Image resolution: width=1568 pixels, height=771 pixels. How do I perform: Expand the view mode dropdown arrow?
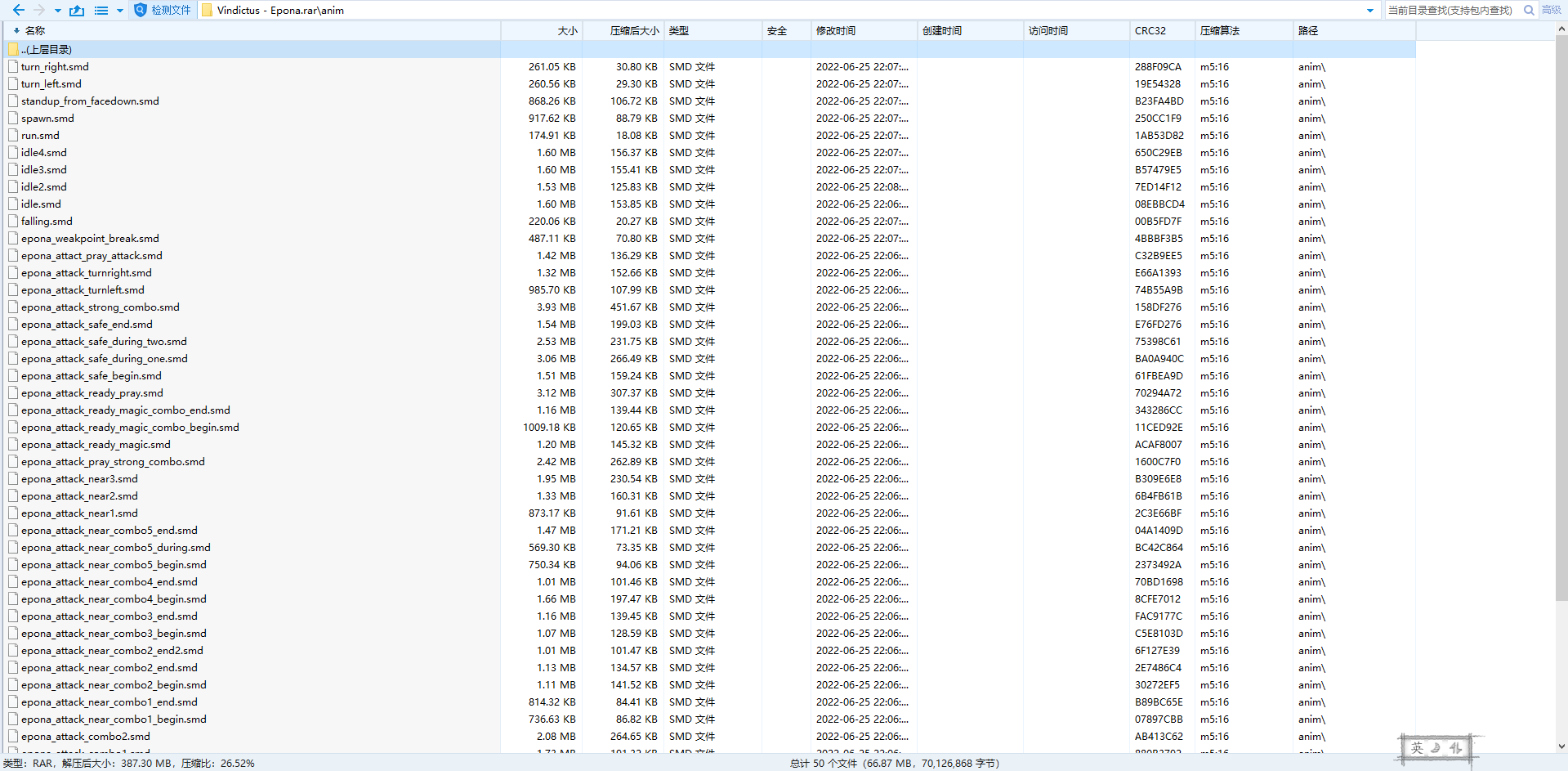click(120, 11)
